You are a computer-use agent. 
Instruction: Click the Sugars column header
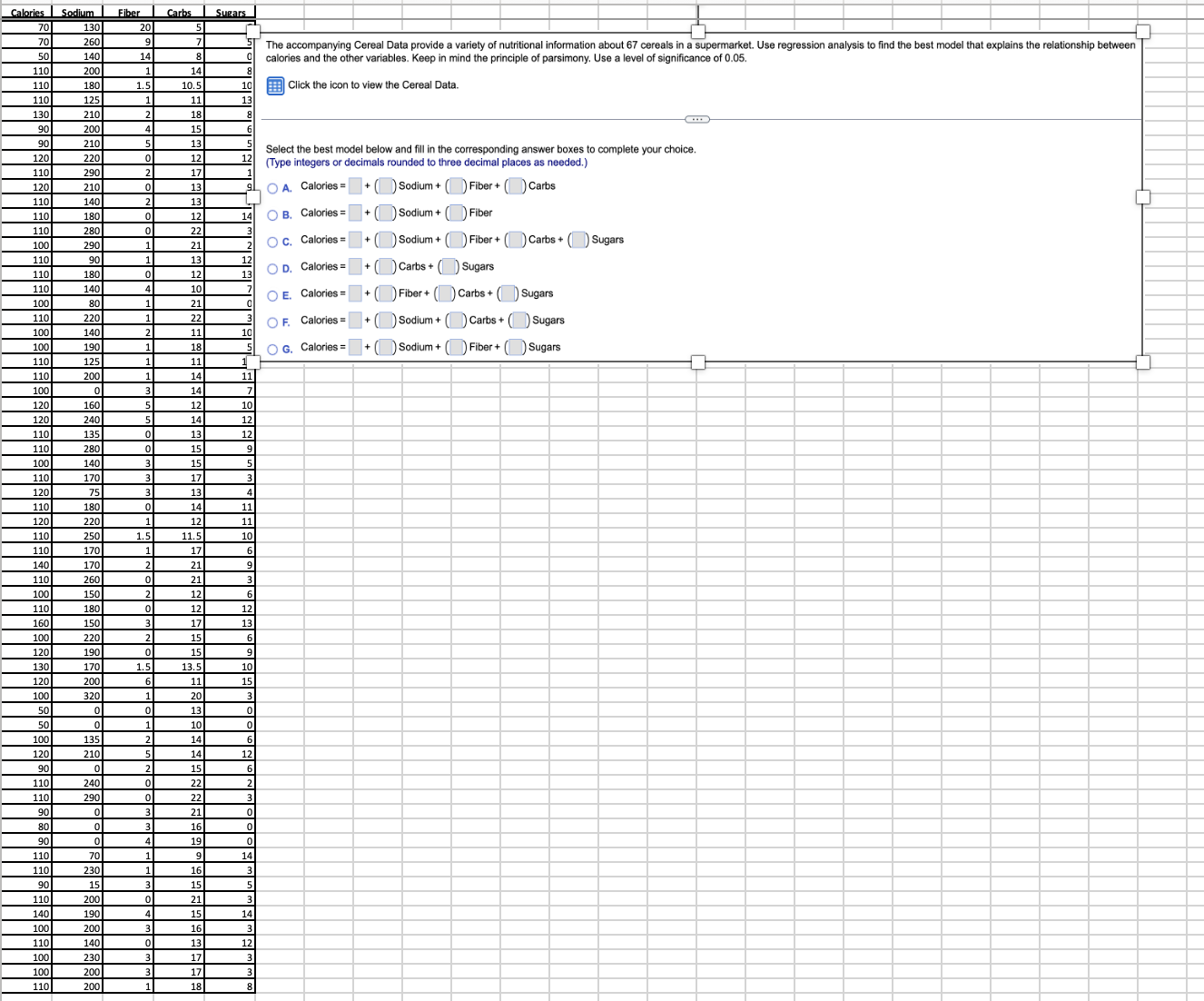(231, 13)
